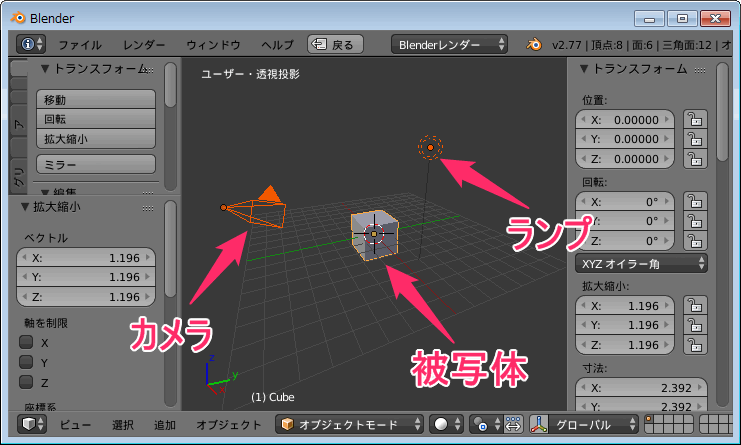Click the first active layer button
Image resolution: width=741 pixels, height=445 pixels.
tap(650, 420)
